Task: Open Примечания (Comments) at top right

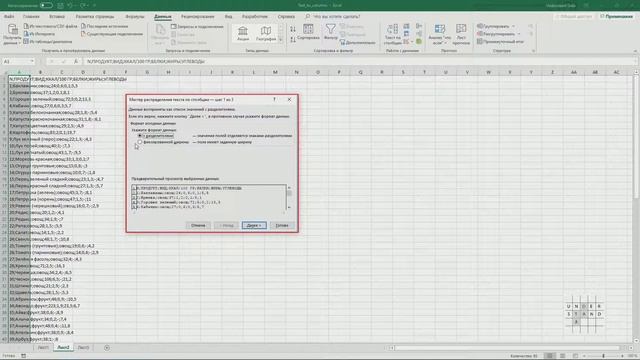Action: [616, 16]
